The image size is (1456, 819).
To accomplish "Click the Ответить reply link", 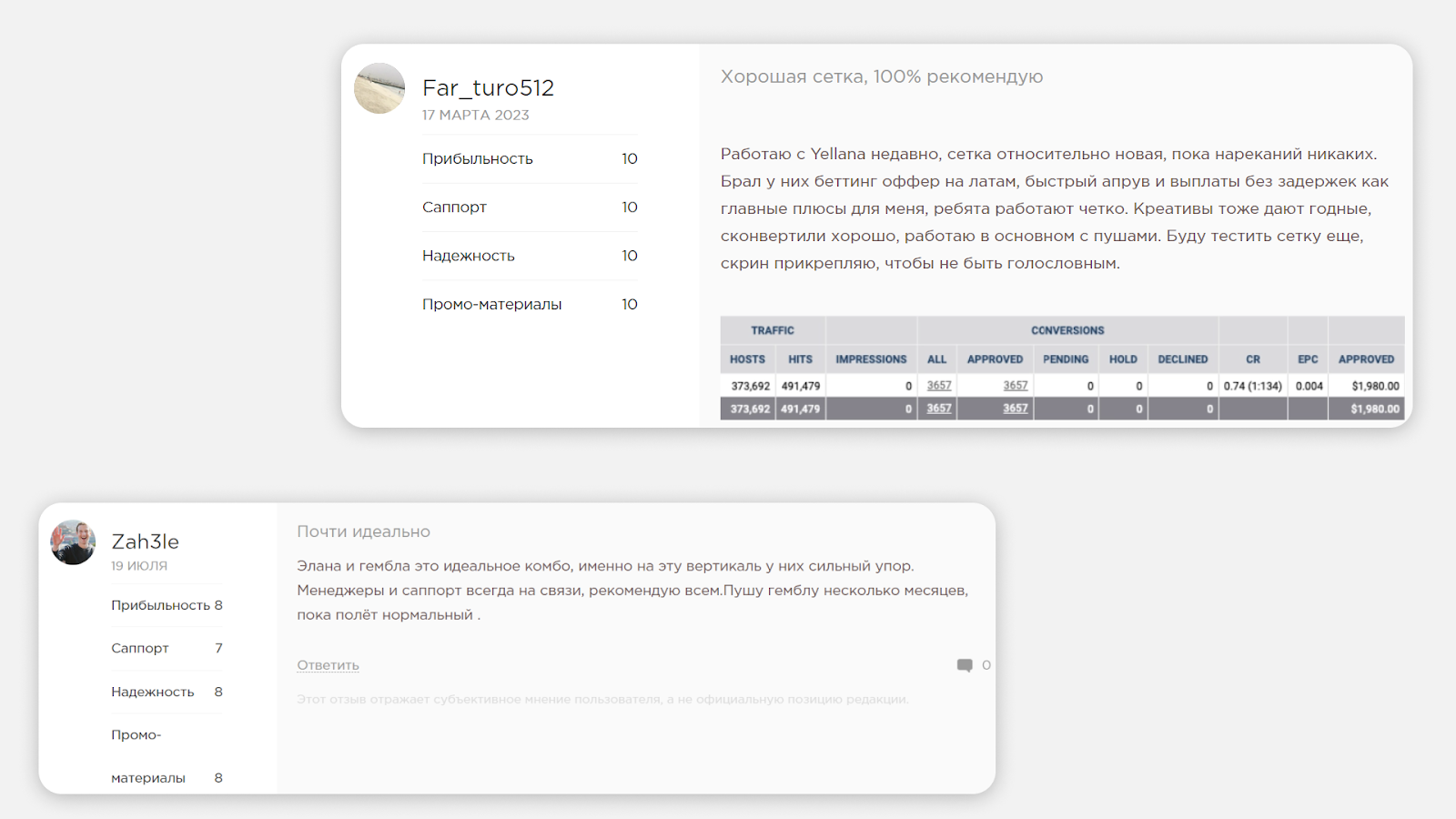I will coord(328,665).
